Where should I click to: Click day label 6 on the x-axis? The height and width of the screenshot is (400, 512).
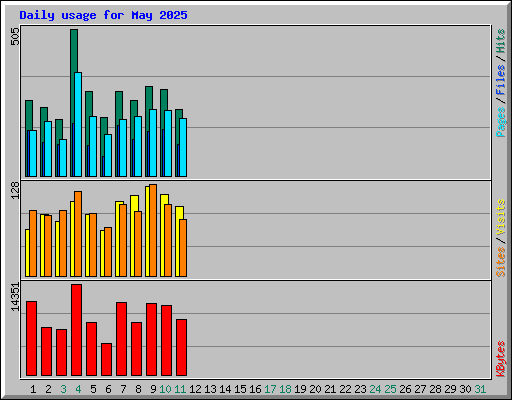108,389
